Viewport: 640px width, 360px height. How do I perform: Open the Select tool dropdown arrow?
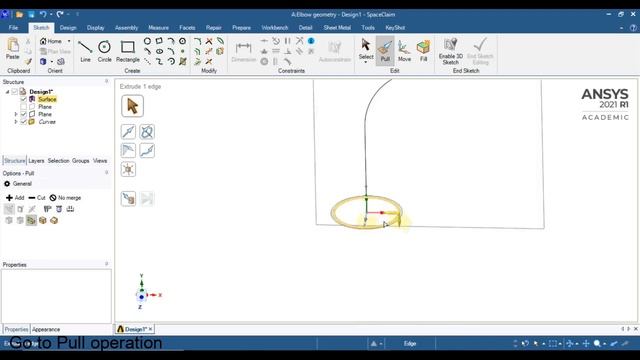(x=366, y=62)
